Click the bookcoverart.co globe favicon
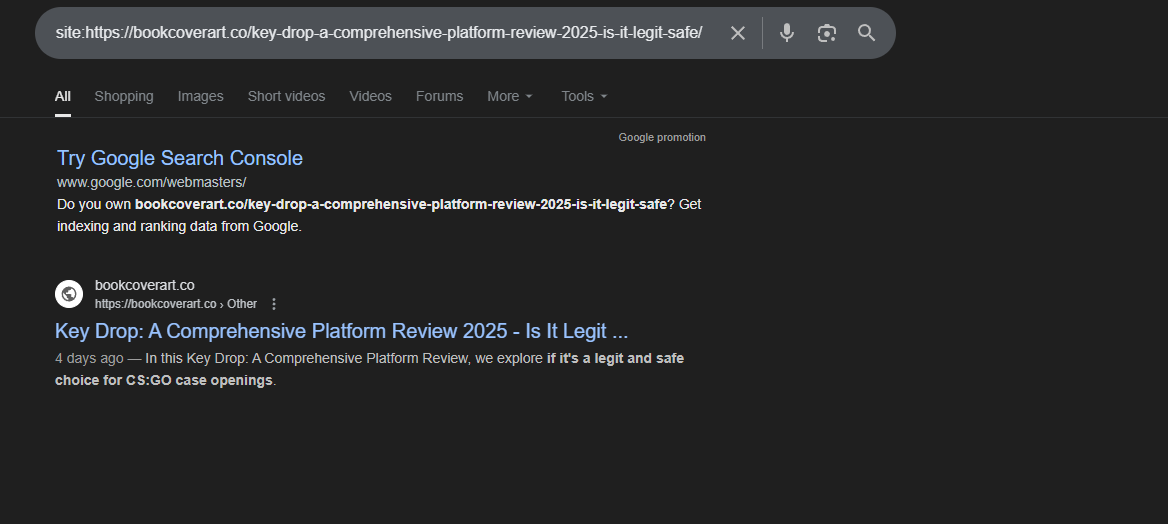The image size is (1168, 524). tap(69, 294)
